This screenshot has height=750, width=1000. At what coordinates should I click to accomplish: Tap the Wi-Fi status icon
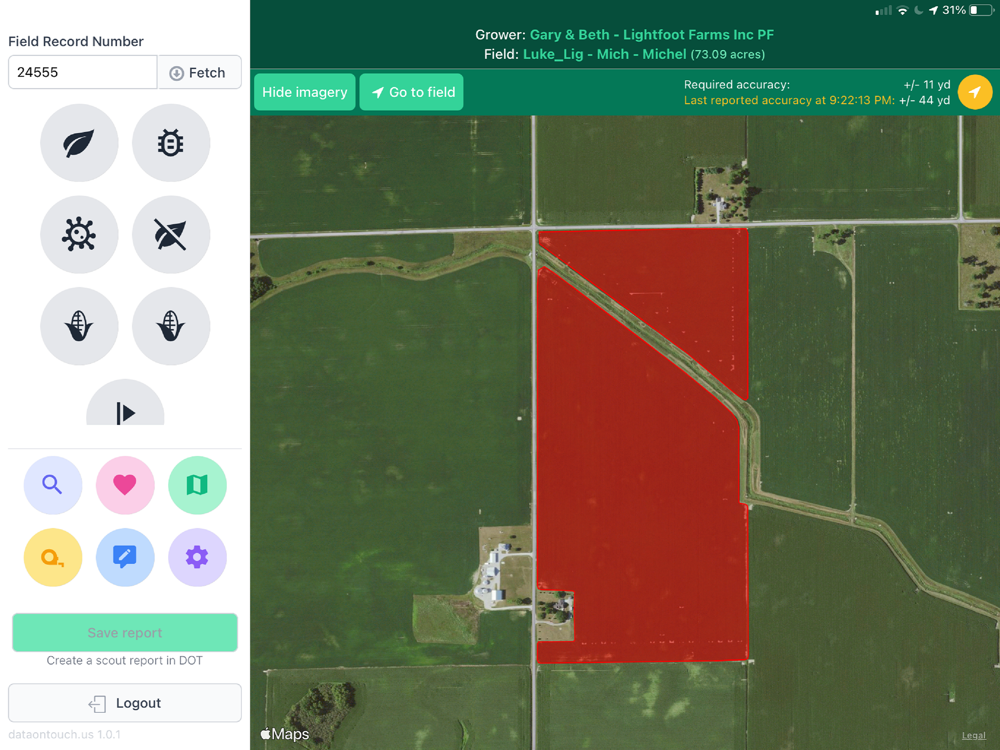click(x=902, y=10)
